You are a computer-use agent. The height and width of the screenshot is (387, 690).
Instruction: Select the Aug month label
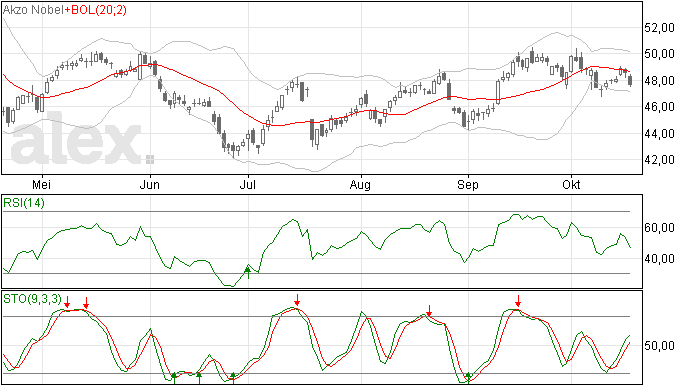[x=360, y=185]
